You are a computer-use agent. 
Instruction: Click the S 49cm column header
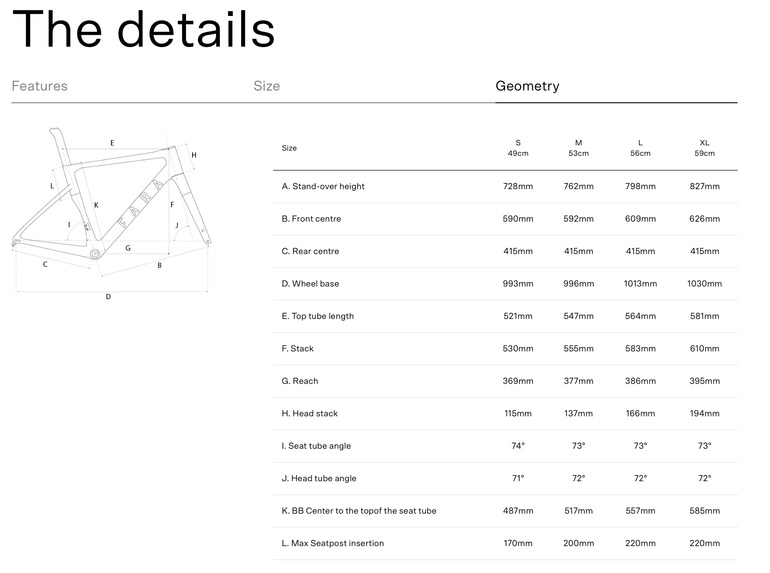518,148
